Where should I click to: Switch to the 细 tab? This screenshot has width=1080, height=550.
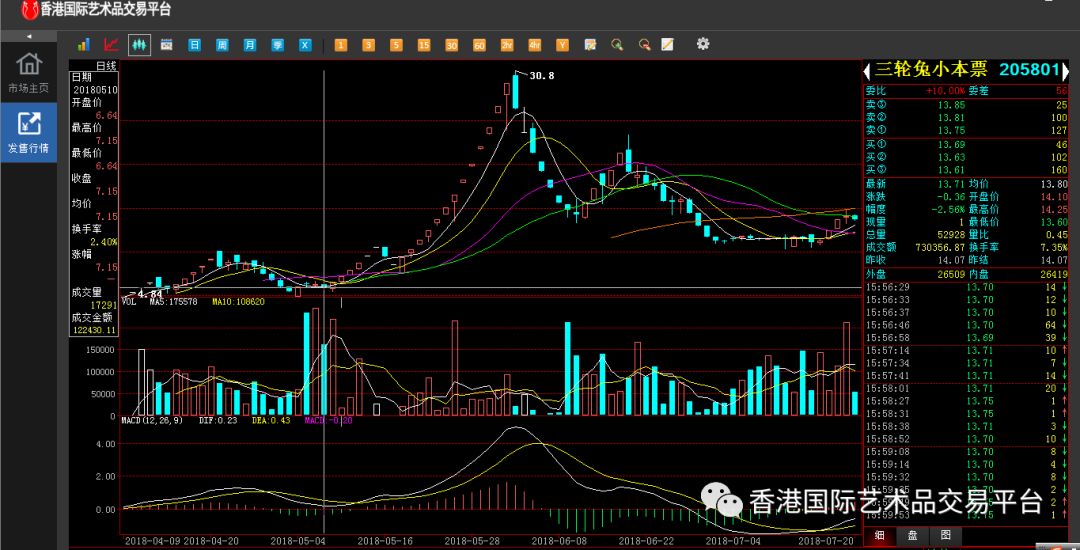coord(880,535)
